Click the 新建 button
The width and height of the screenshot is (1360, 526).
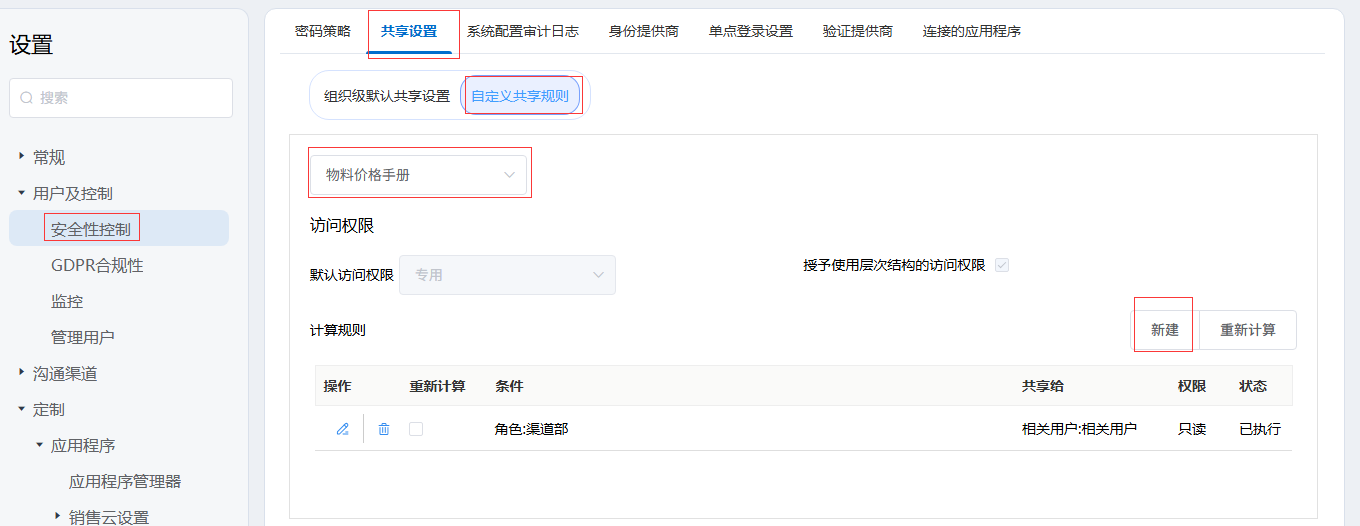[x=1164, y=330]
